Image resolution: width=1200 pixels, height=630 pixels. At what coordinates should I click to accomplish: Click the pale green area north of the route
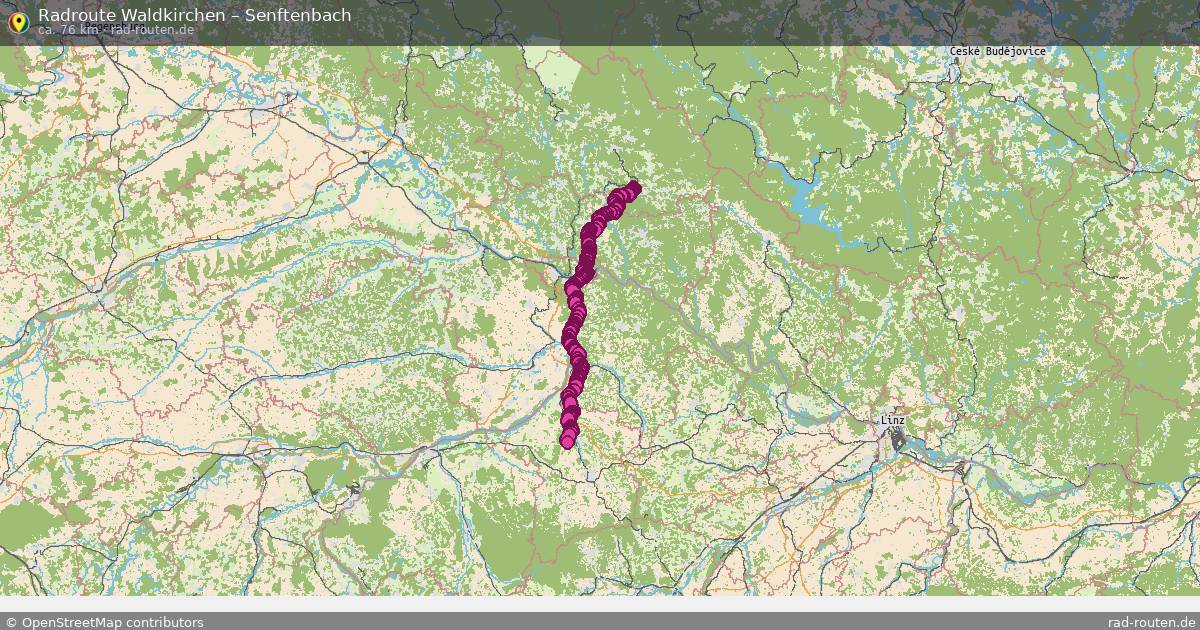[x=555, y=70]
